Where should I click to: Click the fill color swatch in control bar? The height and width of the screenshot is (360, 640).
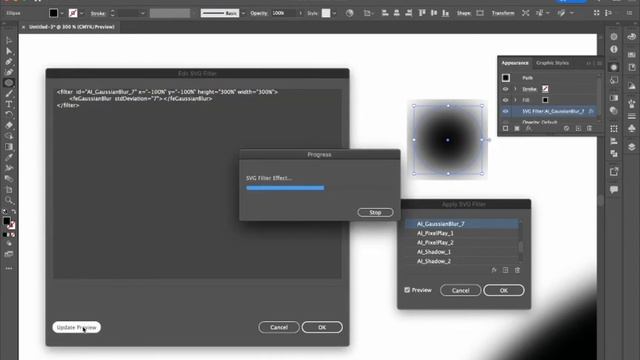pos(53,13)
